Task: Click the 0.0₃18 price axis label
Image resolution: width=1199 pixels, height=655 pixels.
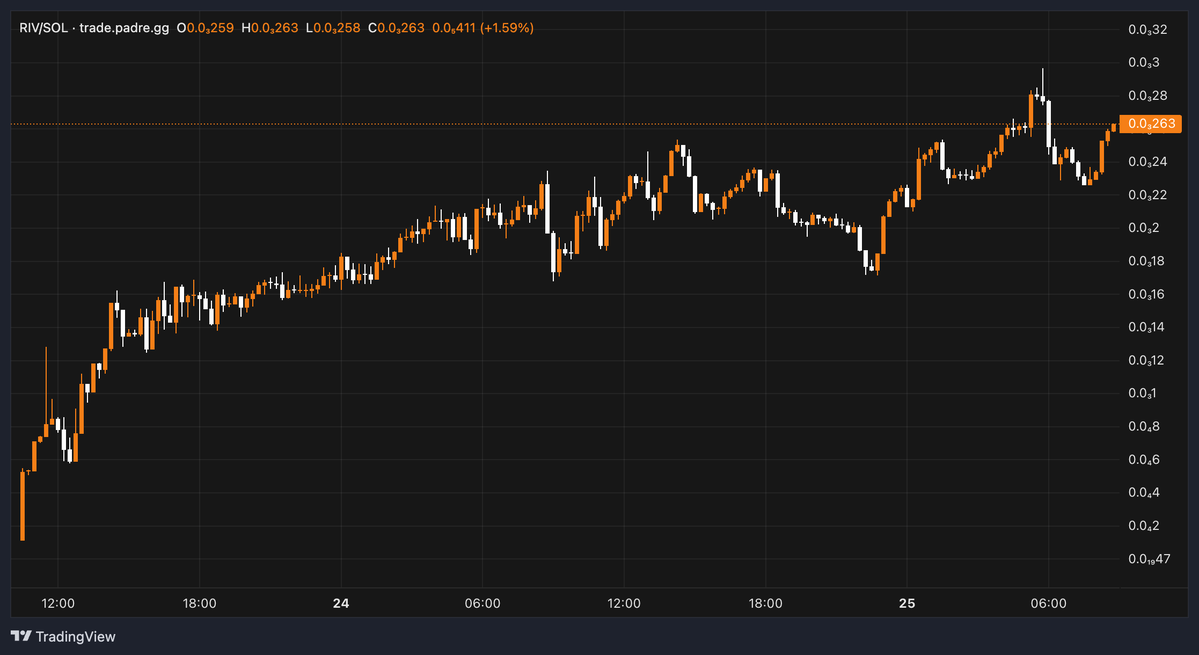Action: [x=1148, y=261]
